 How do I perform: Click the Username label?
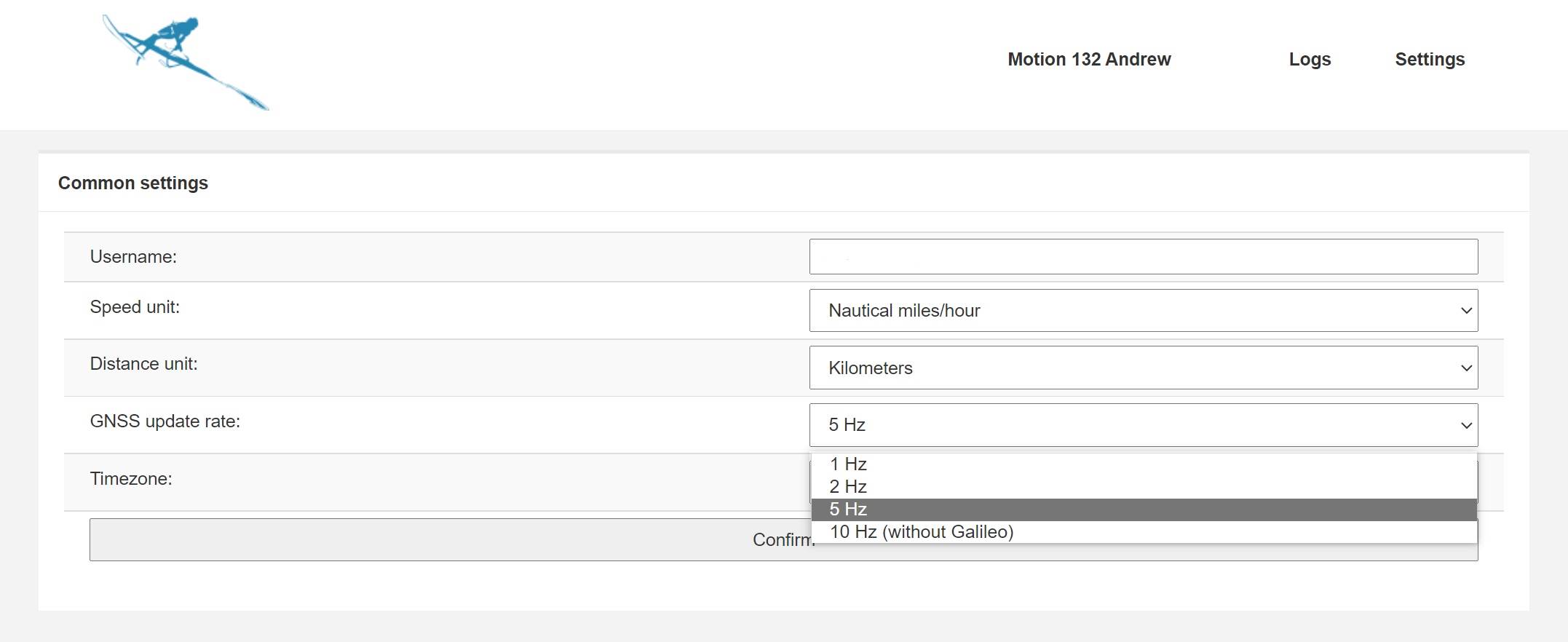[x=133, y=257]
